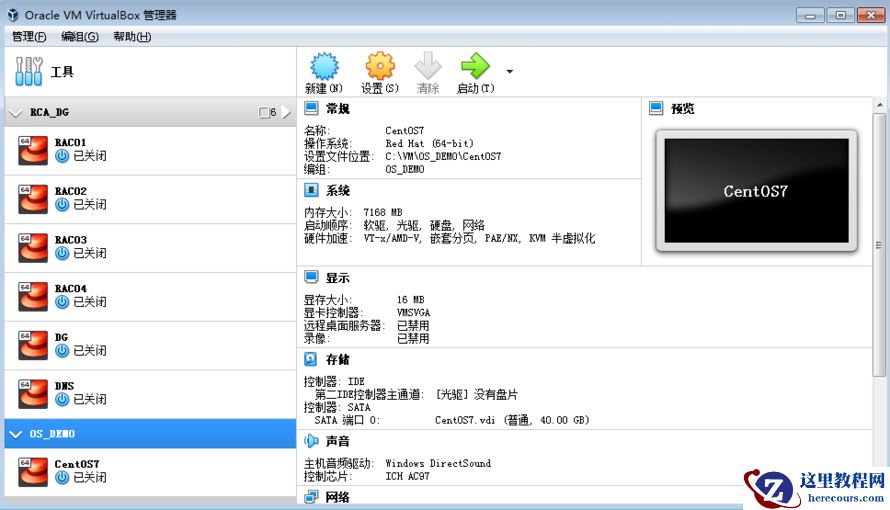
Task: Click the Network (网络) section icon
Action: tap(311, 497)
